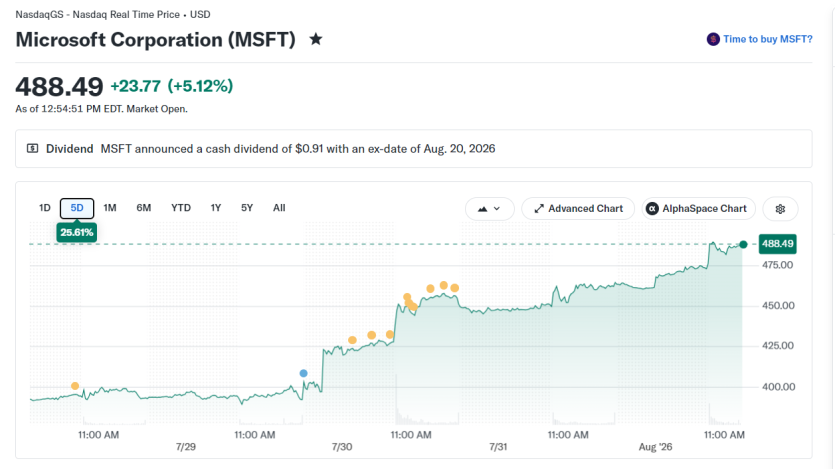The height and width of the screenshot is (469, 835).
Task: Click the 450.00 axis value
Action: (x=778, y=306)
